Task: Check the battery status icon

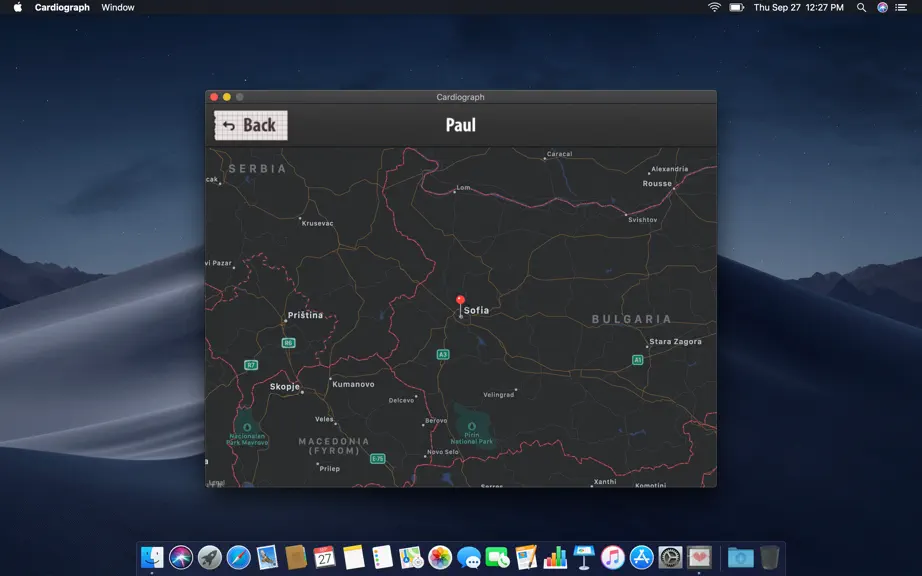Action: coord(737,8)
